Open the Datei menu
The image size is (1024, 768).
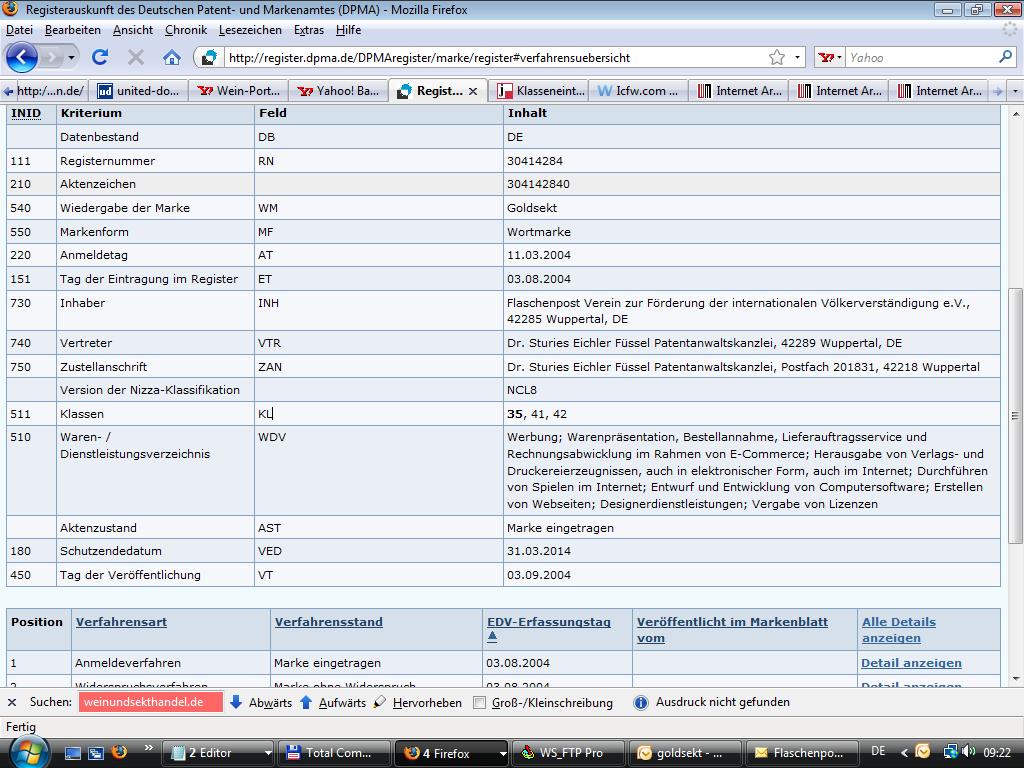[x=20, y=30]
